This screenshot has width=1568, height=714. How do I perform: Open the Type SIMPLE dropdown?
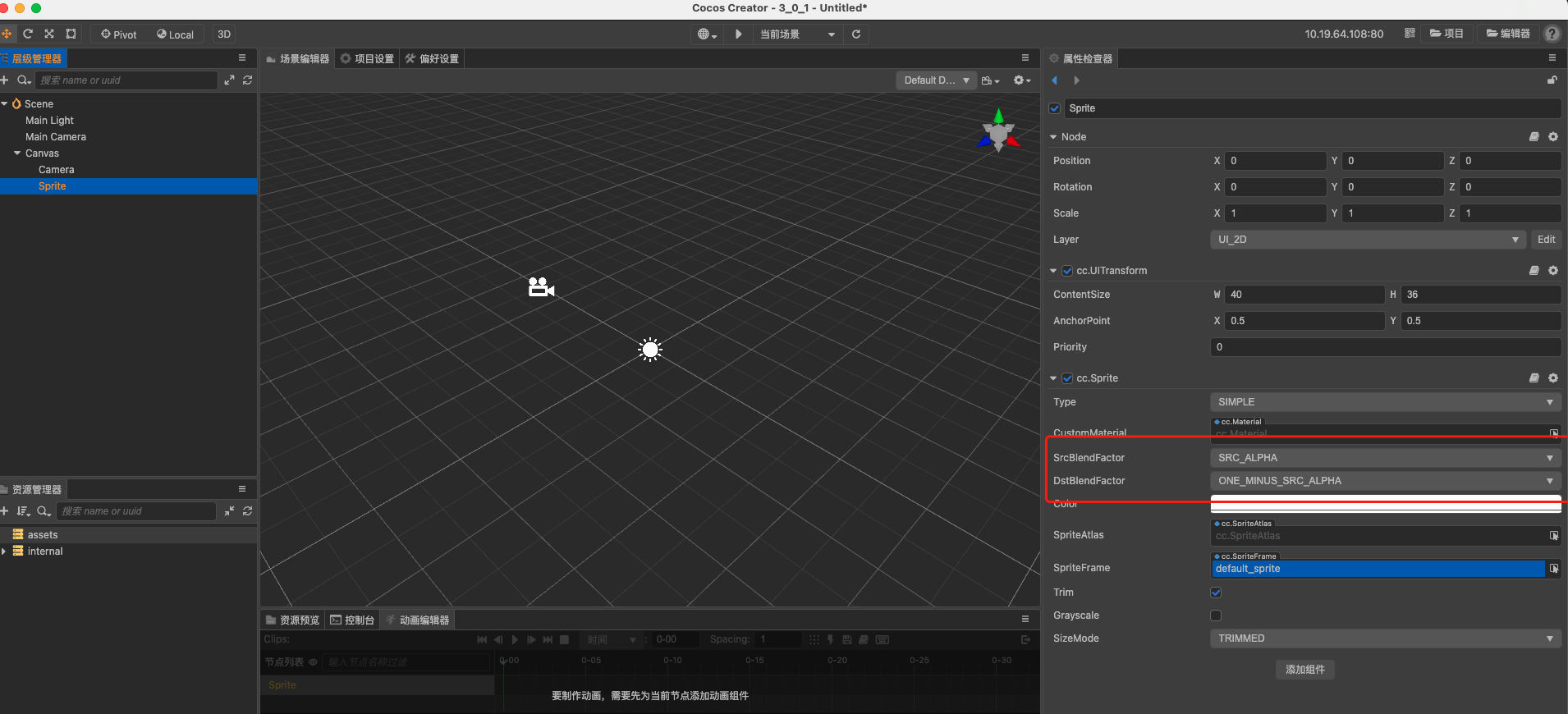click(1386, 402)
